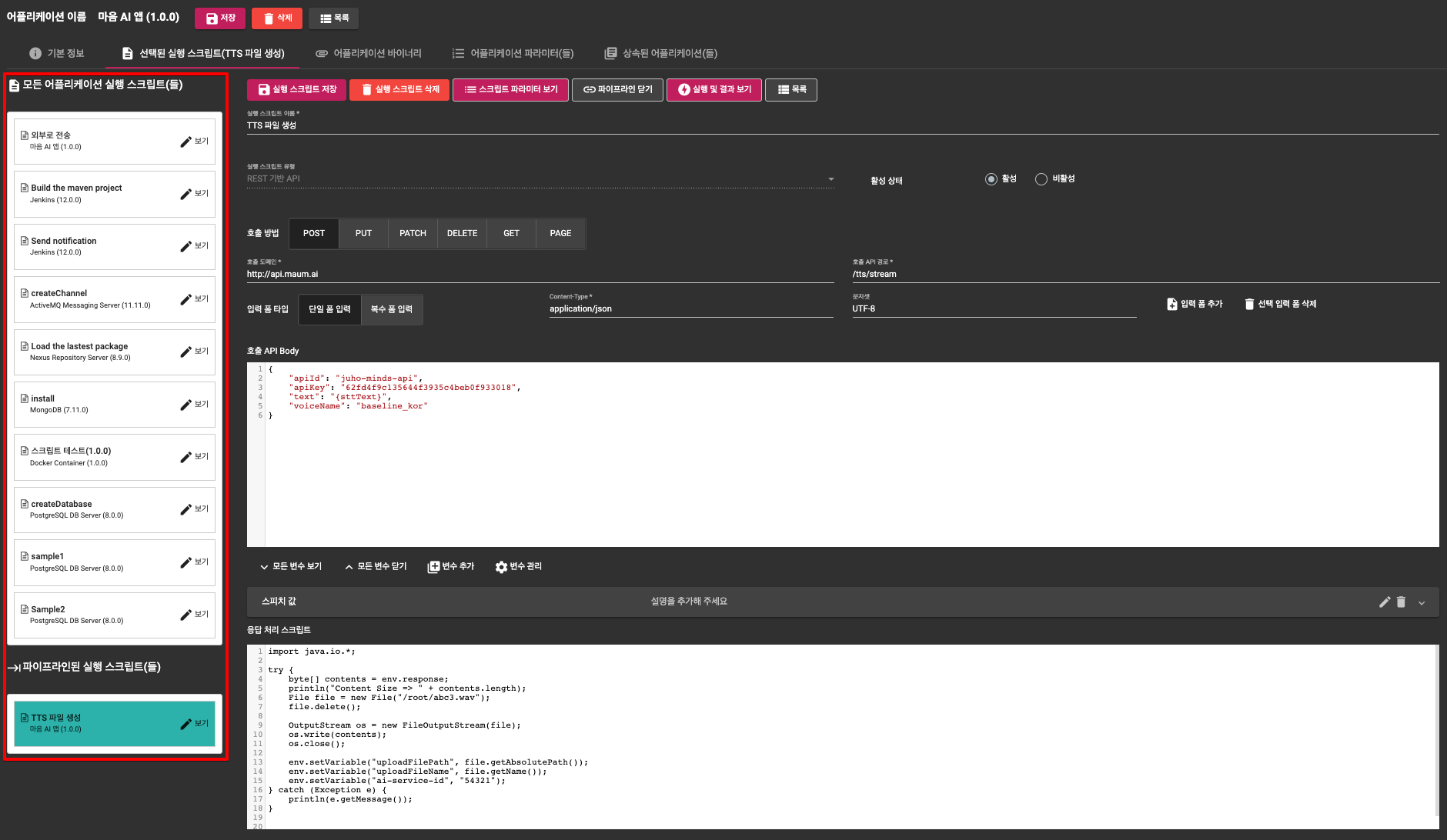Click the pencil icon for Build the maven project
The image size is (1447, 840).
[185, 194]
